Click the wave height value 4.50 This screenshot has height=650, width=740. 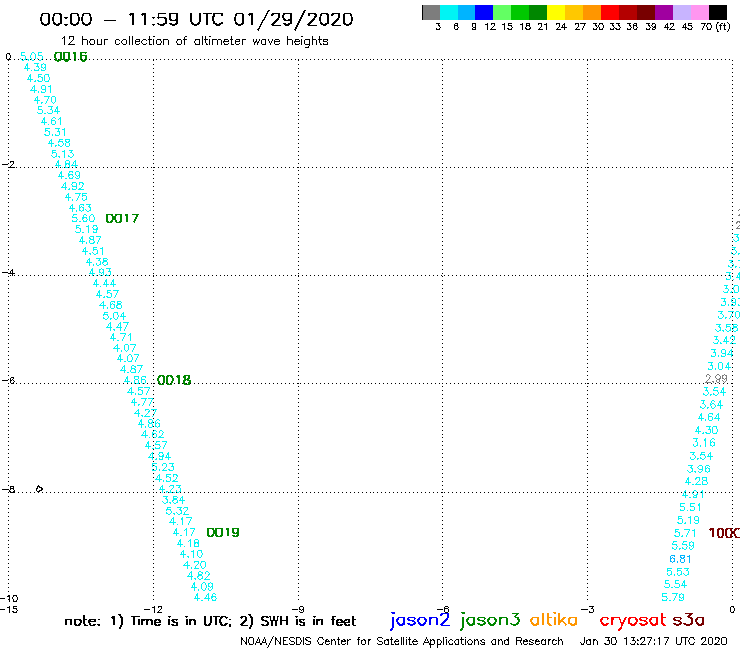tap(38, 78)
